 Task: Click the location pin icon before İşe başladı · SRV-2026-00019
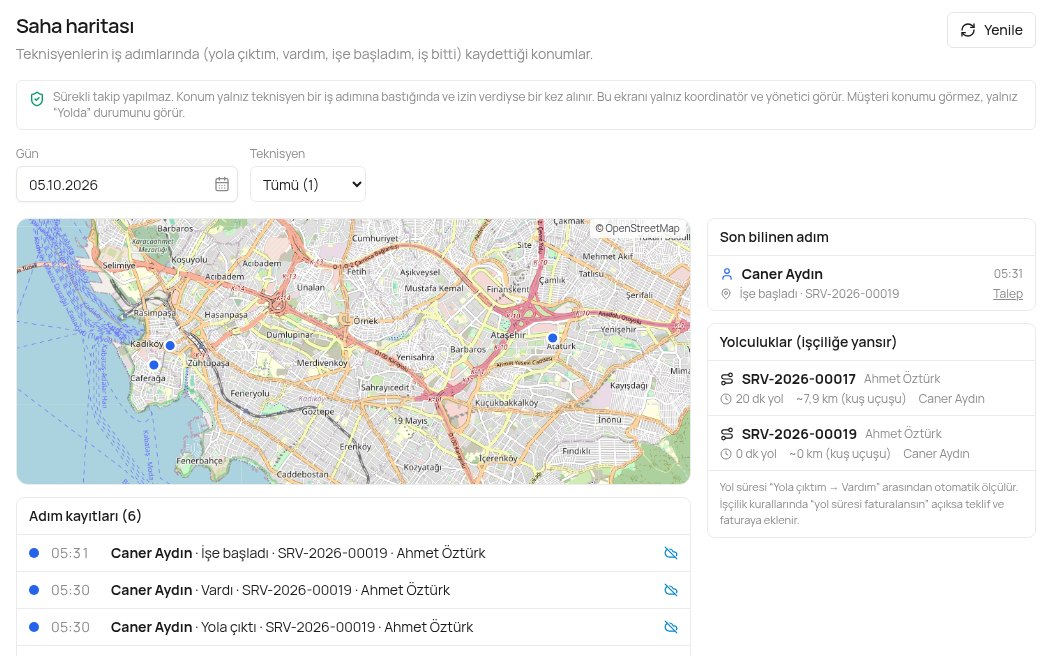tap(725, 294)
